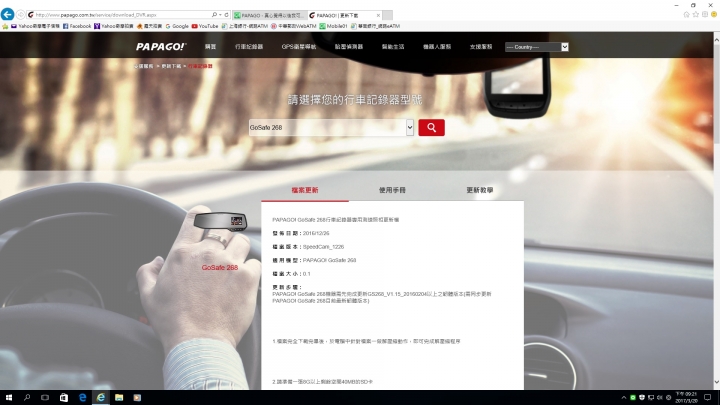Open the second Yahoo bookmark

pos(114,26)
